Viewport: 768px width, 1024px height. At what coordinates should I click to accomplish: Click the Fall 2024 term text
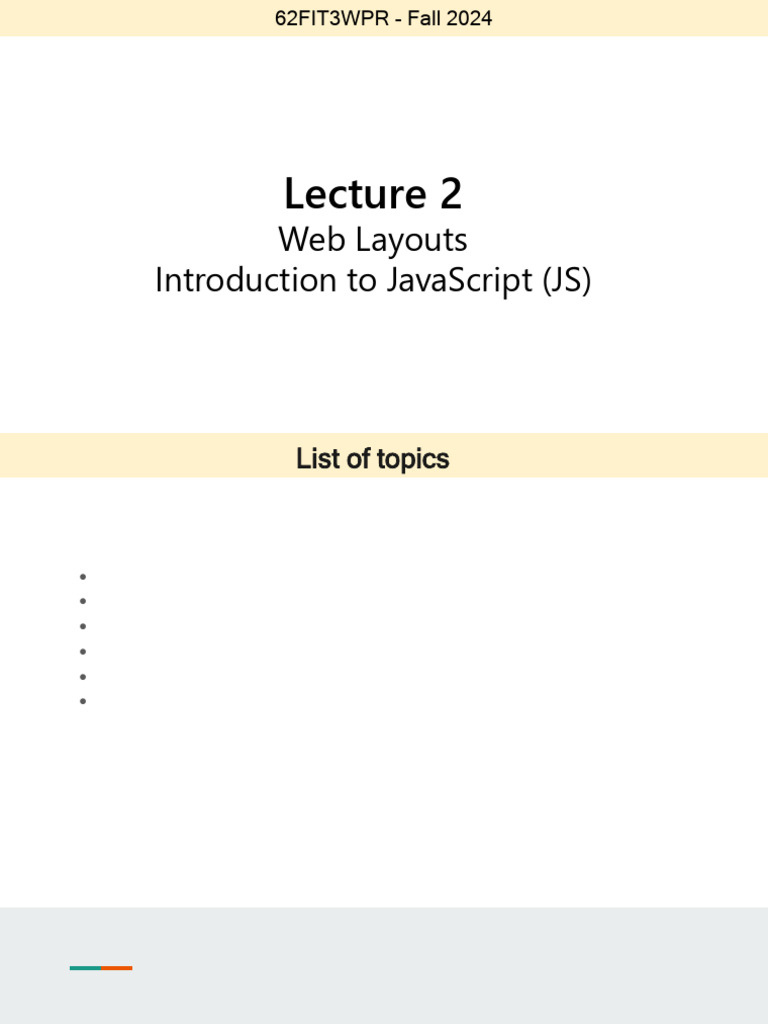click(453, 18)
